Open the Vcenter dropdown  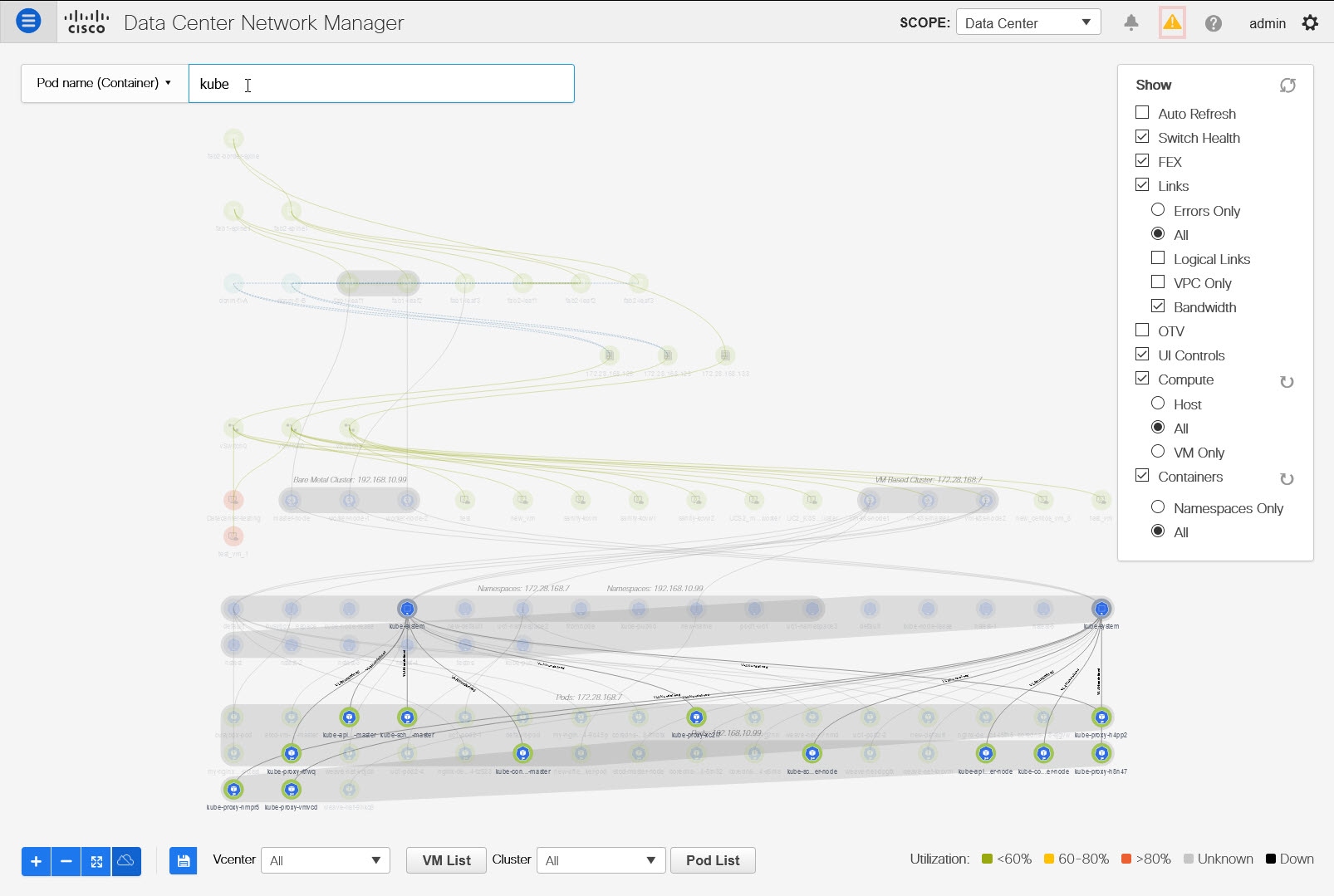coord(326,860)
